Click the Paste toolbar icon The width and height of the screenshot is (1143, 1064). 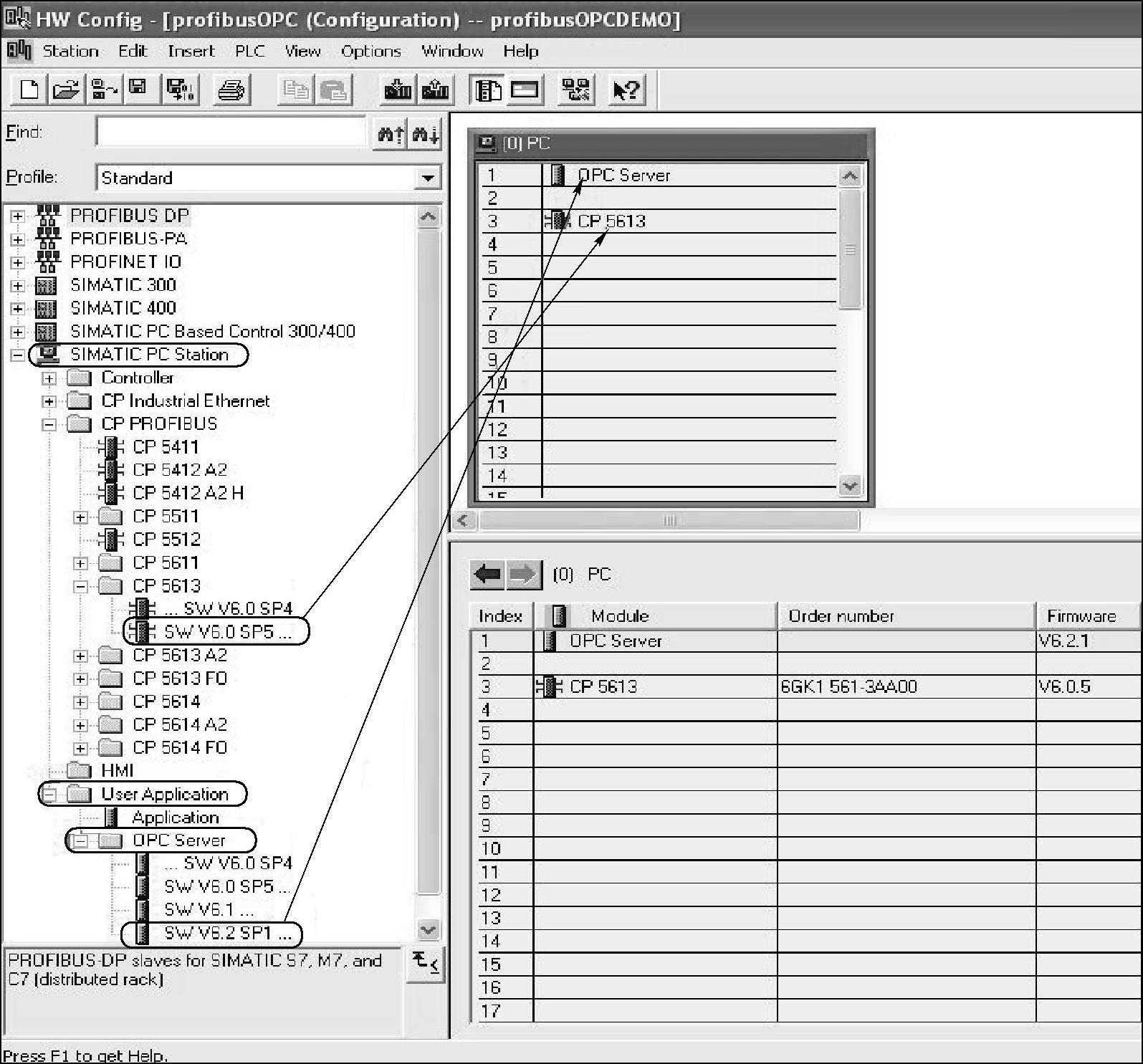(333, 90)
